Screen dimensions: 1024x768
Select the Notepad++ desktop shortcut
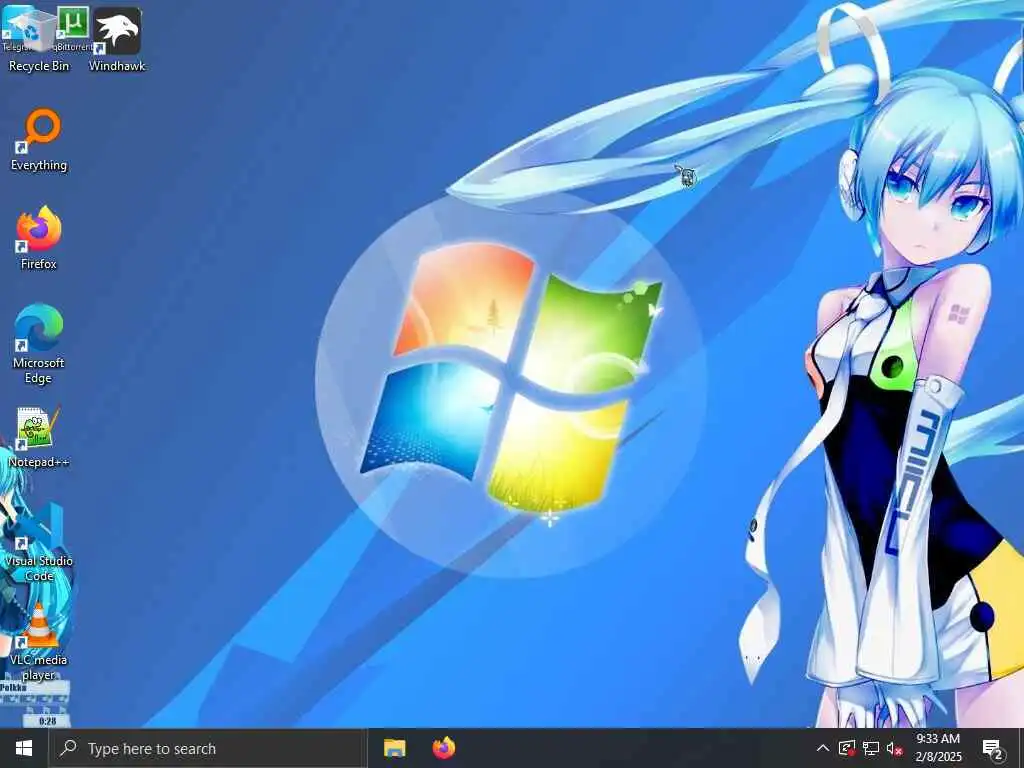[x=39, y=436]
